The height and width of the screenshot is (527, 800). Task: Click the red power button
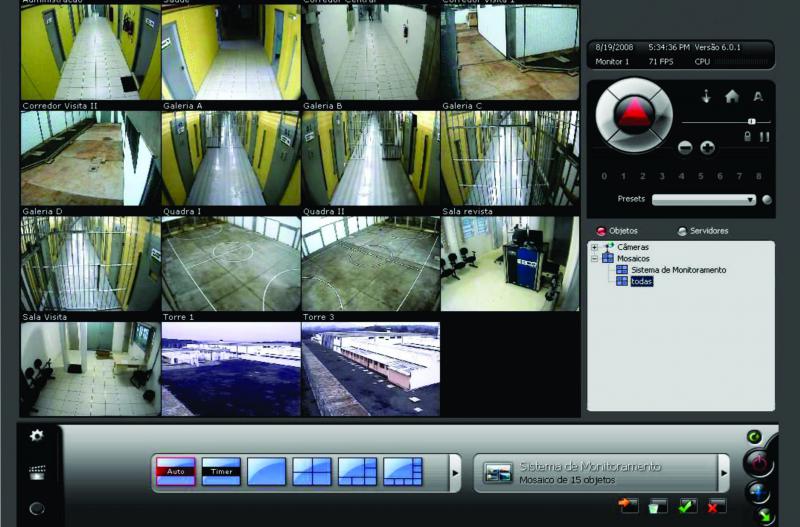coord(759,463)
